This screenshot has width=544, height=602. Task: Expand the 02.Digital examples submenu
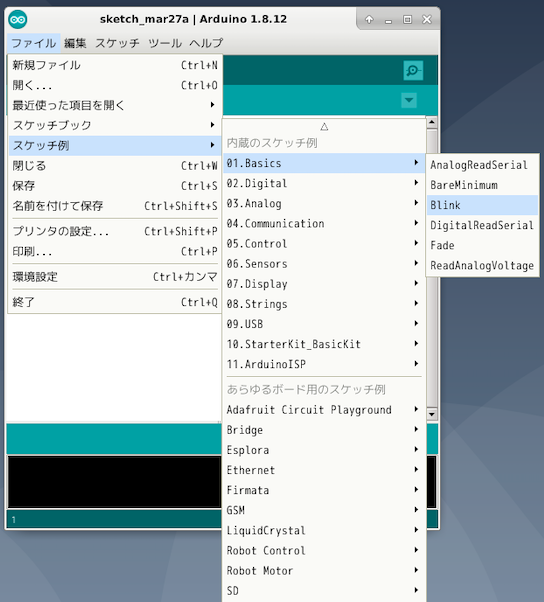pyautogui.click(x=324, y=183)
